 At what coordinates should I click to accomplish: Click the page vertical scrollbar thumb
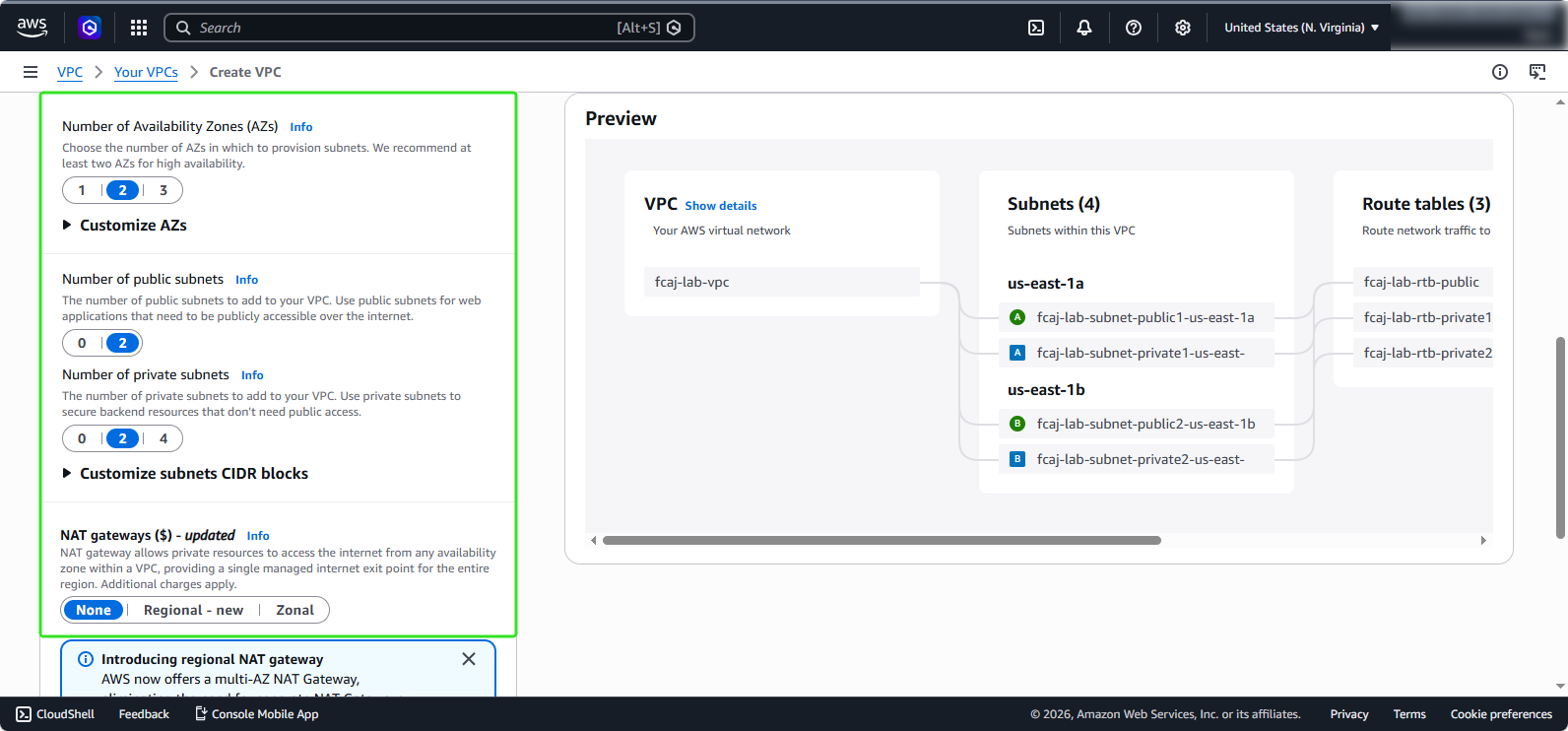[x=1560, y=438]
